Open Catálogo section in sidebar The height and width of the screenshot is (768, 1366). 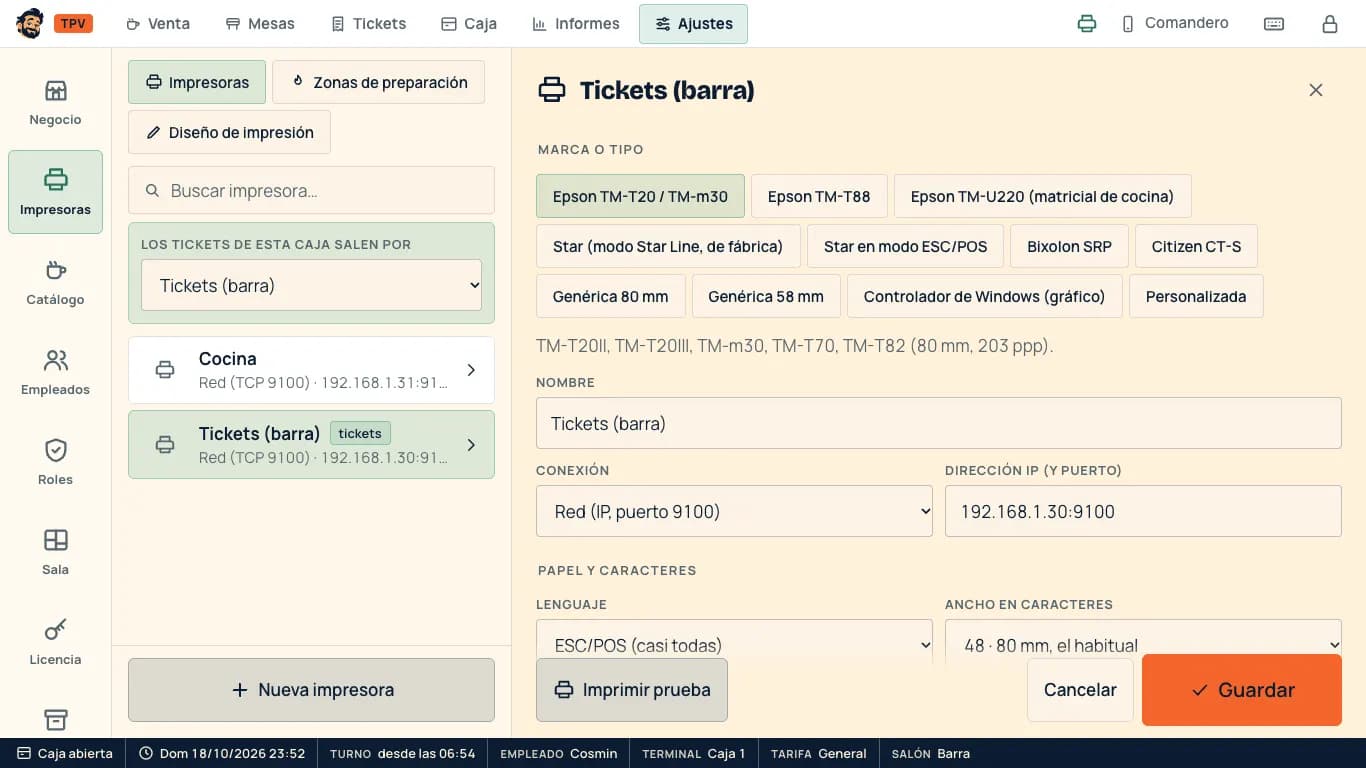55,282
